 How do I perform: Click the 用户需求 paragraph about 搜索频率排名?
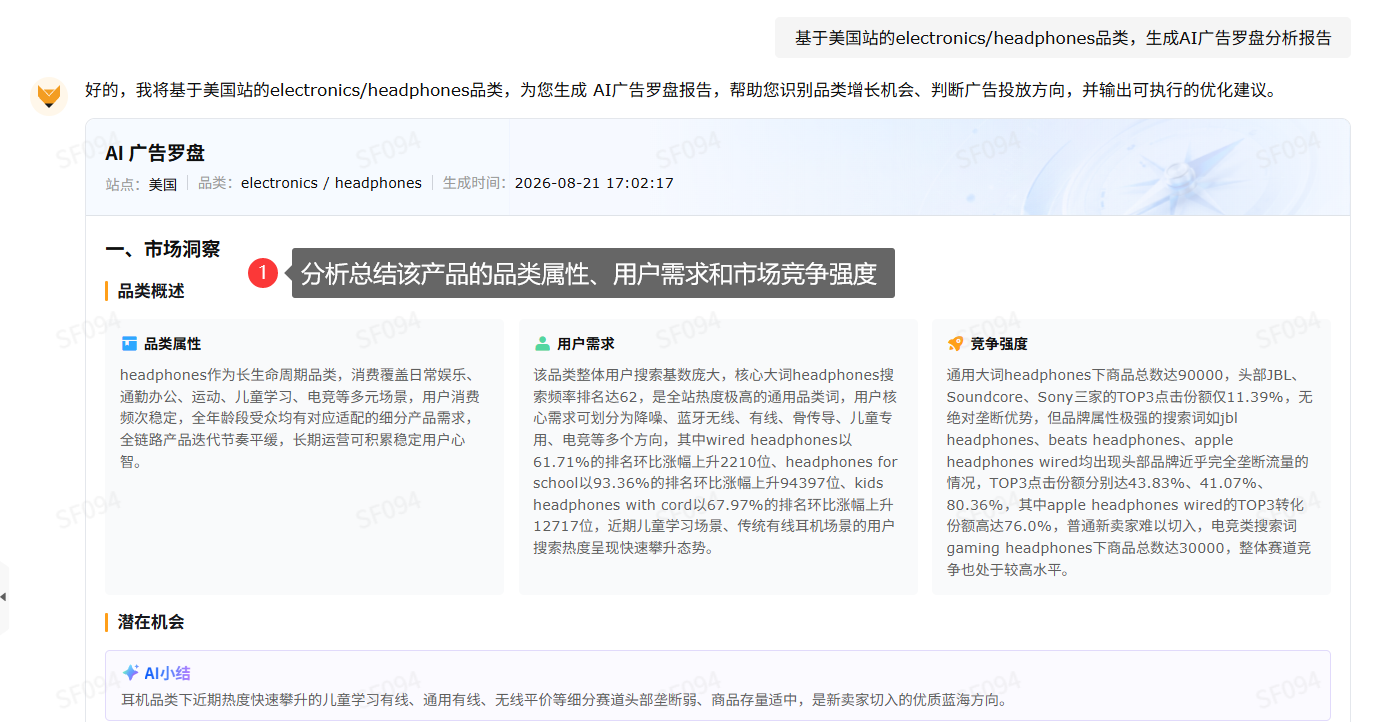pyautogui.click(x=716, y=462)
